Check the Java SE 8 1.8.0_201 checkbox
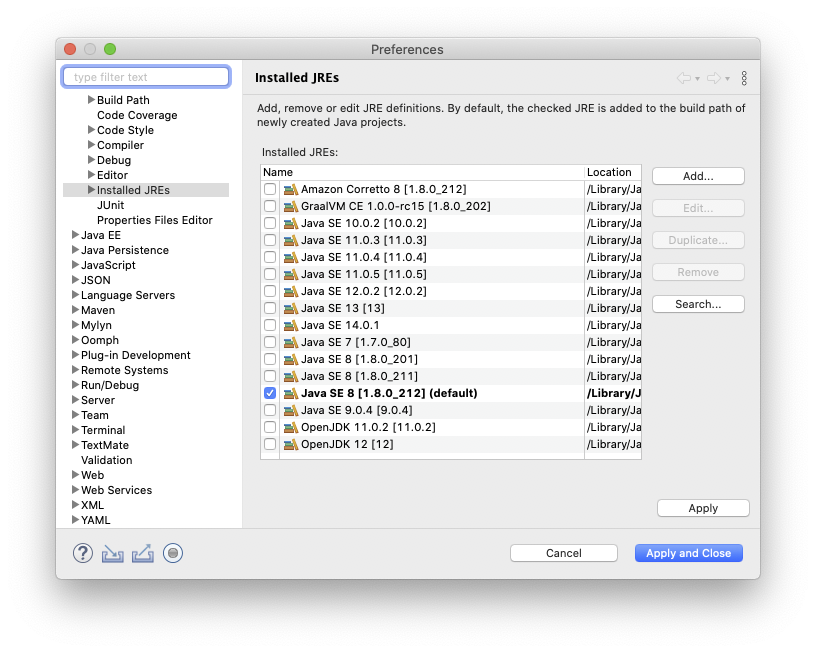Screen dimensions: 816x653 (270, 360)
